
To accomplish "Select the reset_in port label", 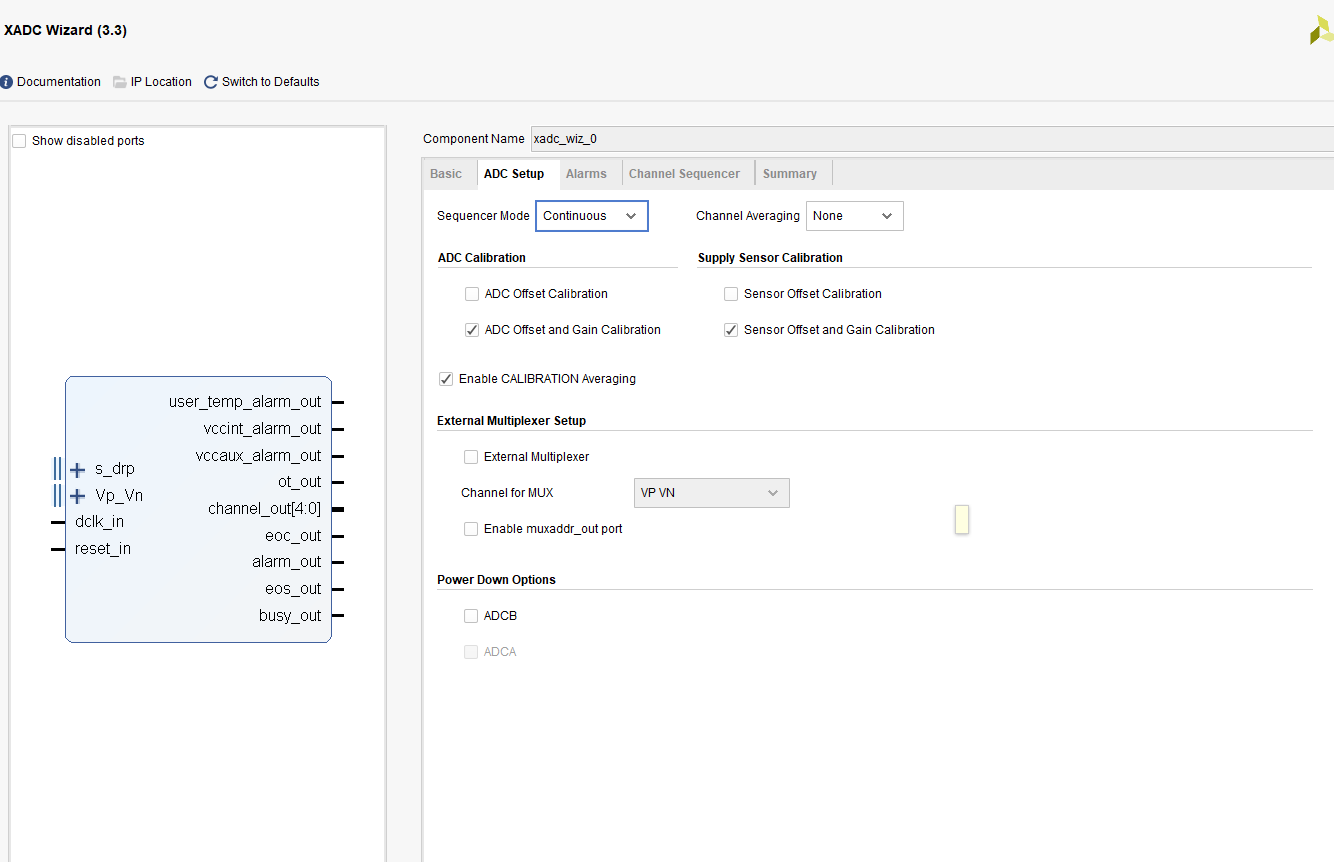I will (103, 549).
